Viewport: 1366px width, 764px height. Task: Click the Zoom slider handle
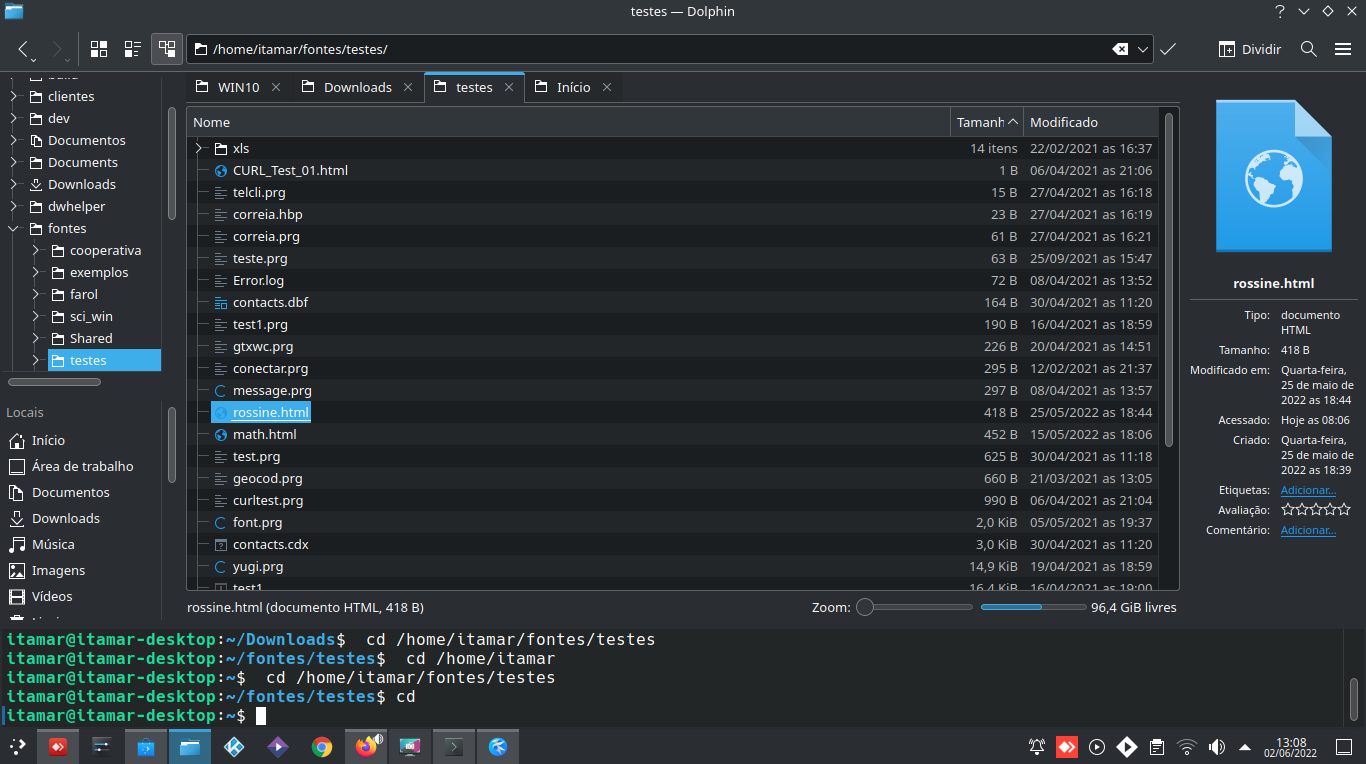click(x=865, y=607)
